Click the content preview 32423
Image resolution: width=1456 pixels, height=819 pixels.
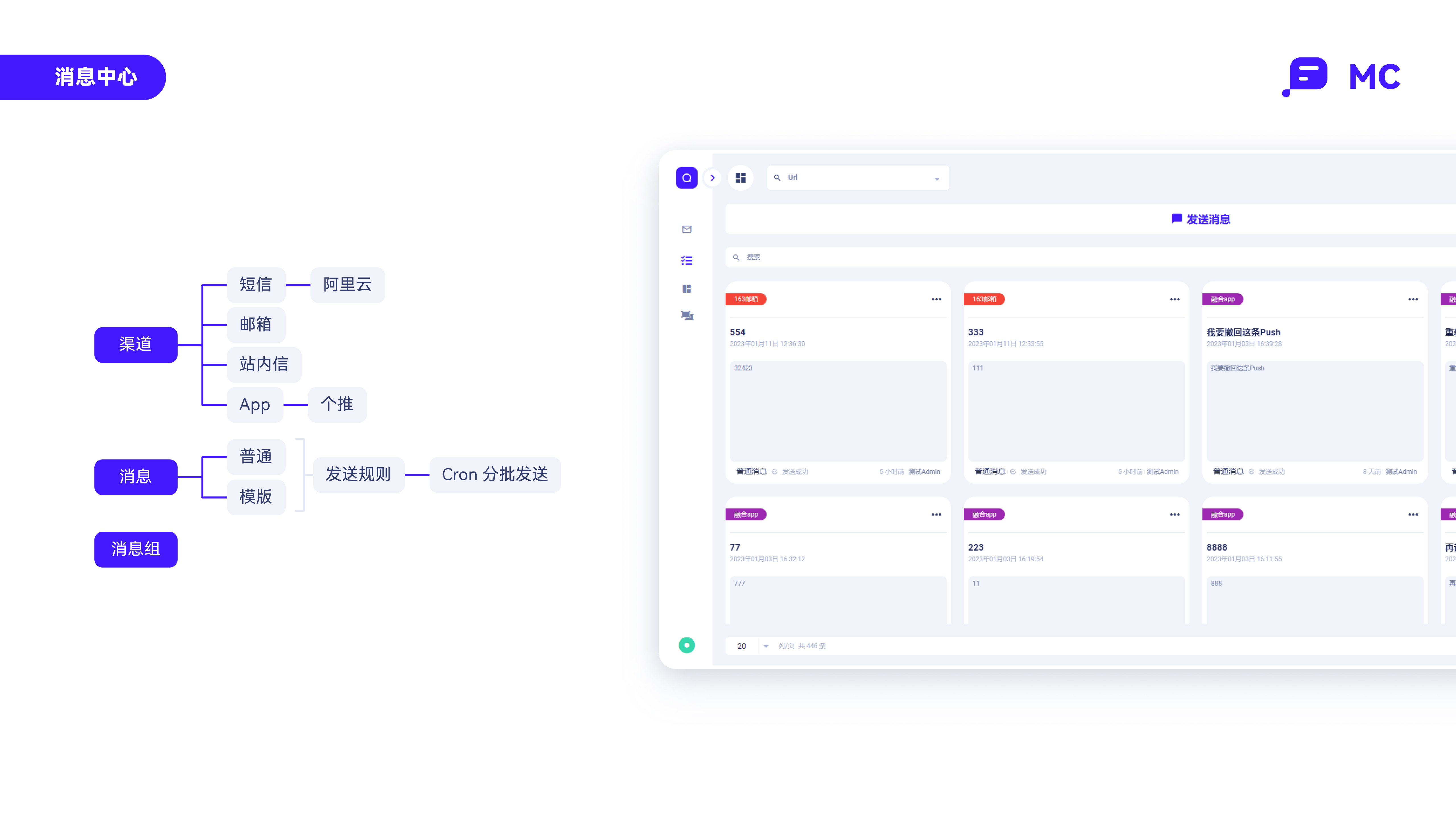tap(743, 368)
